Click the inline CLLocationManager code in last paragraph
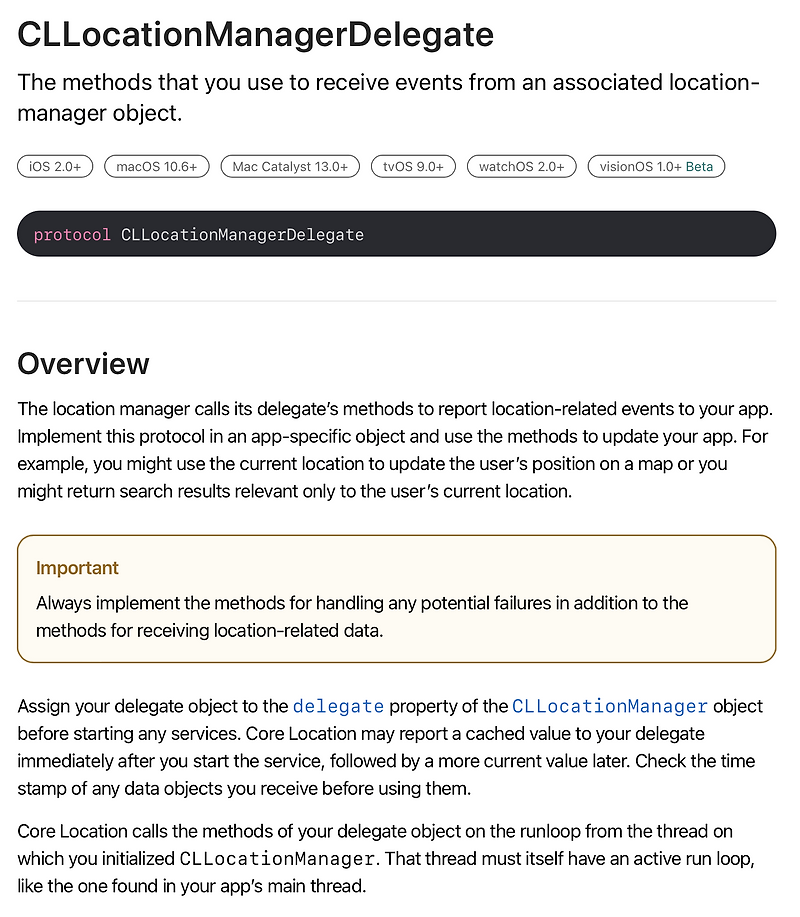 (277, 859)
